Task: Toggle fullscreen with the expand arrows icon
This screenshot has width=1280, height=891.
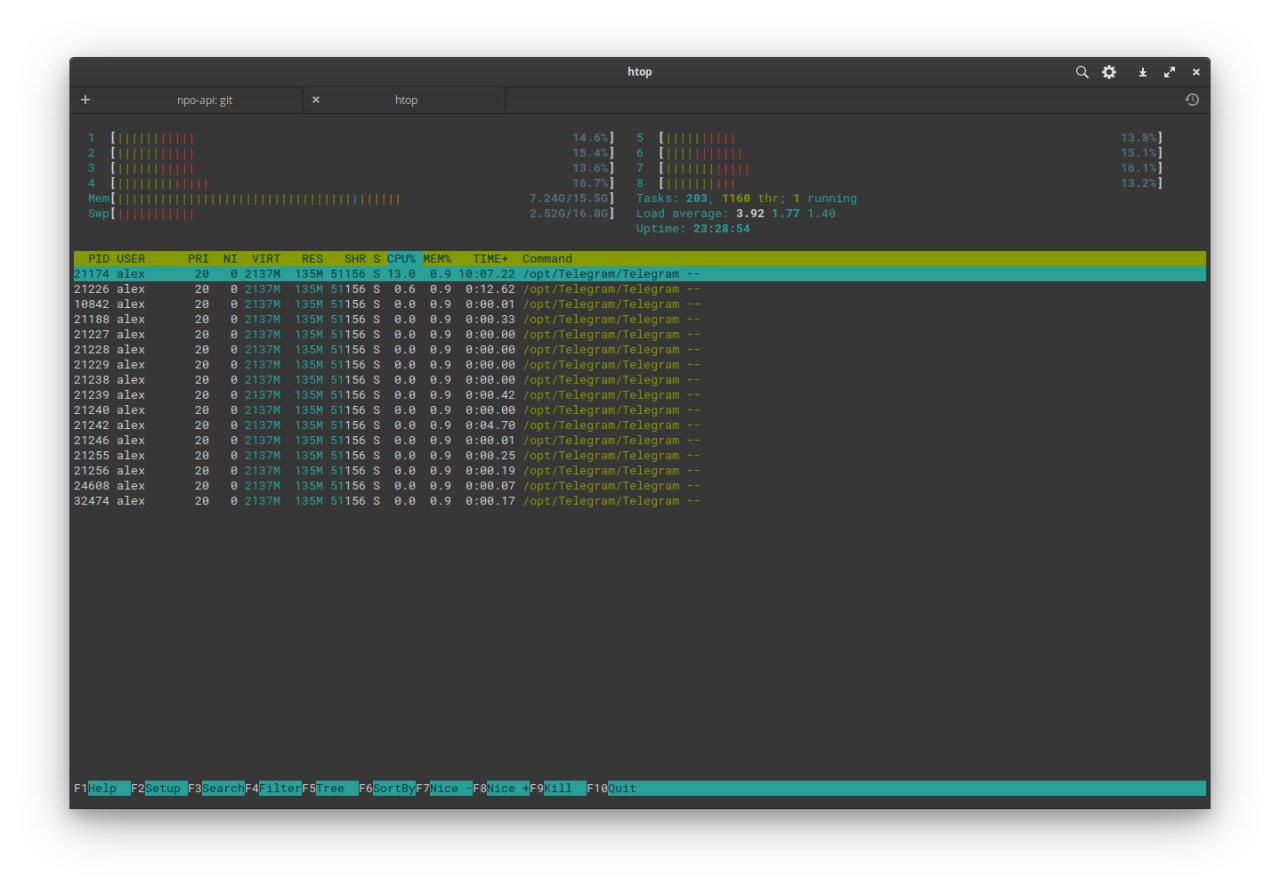Action: (x=1170, y=72)
